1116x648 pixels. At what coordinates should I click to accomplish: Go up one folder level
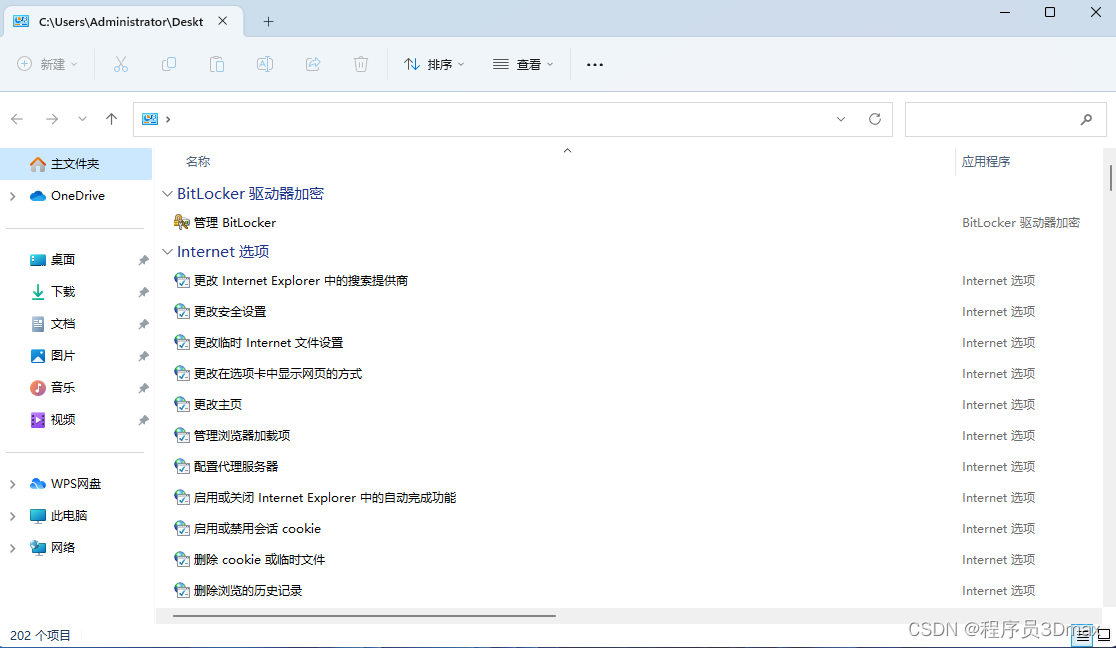click(x=112, y=119)
